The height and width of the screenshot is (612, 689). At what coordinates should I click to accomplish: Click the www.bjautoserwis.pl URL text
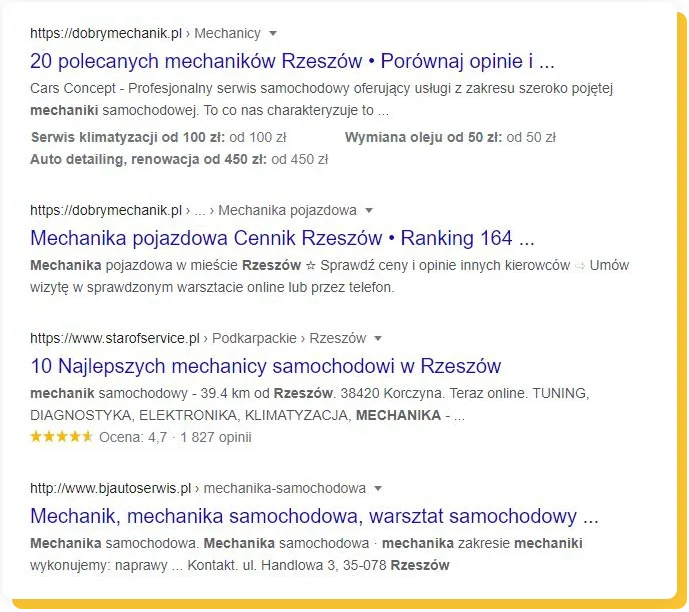[110, 489]
